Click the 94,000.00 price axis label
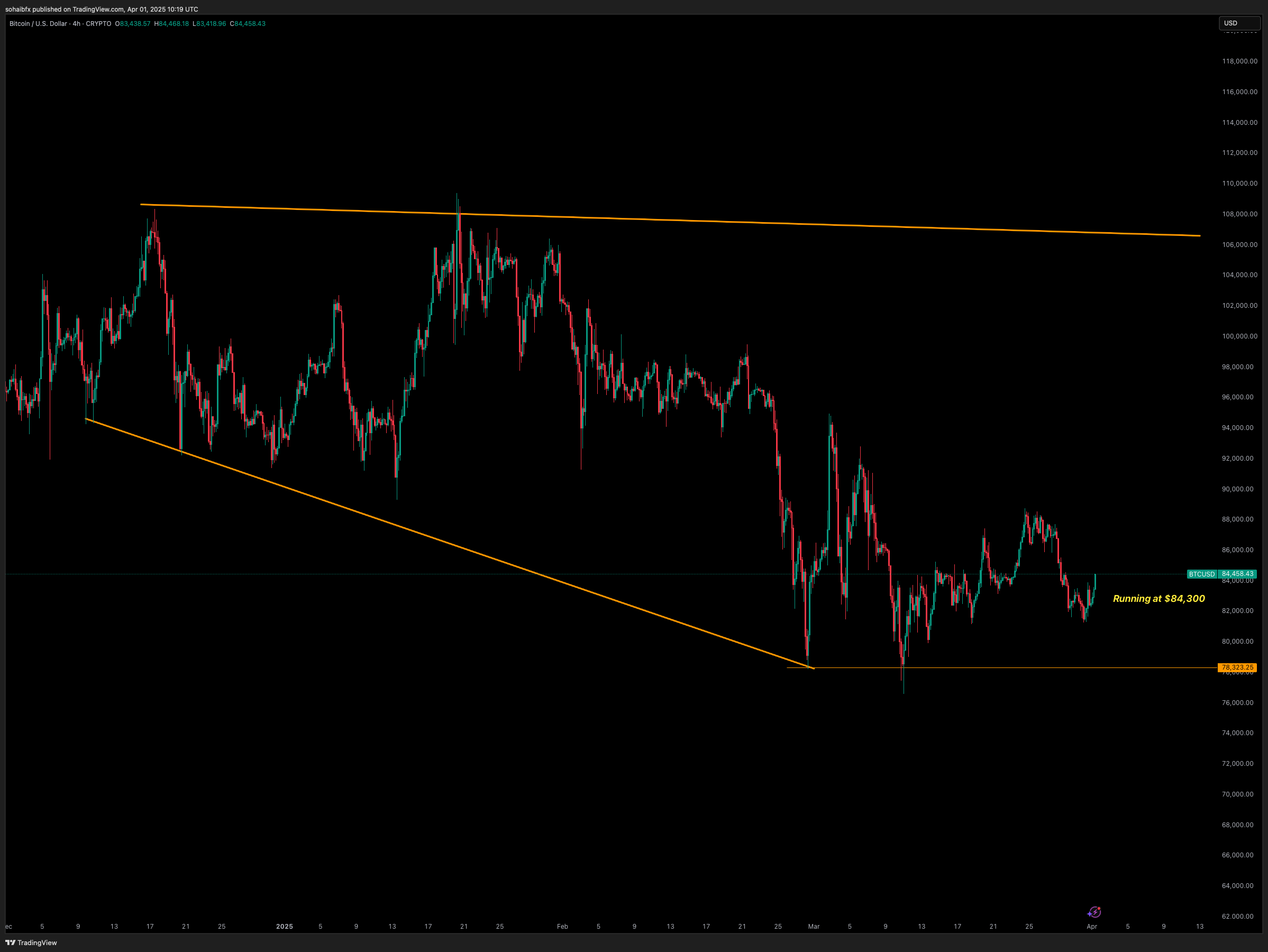Image resolution: width=1268 pixels, height=952 pixels. (x=1238, y=427)
